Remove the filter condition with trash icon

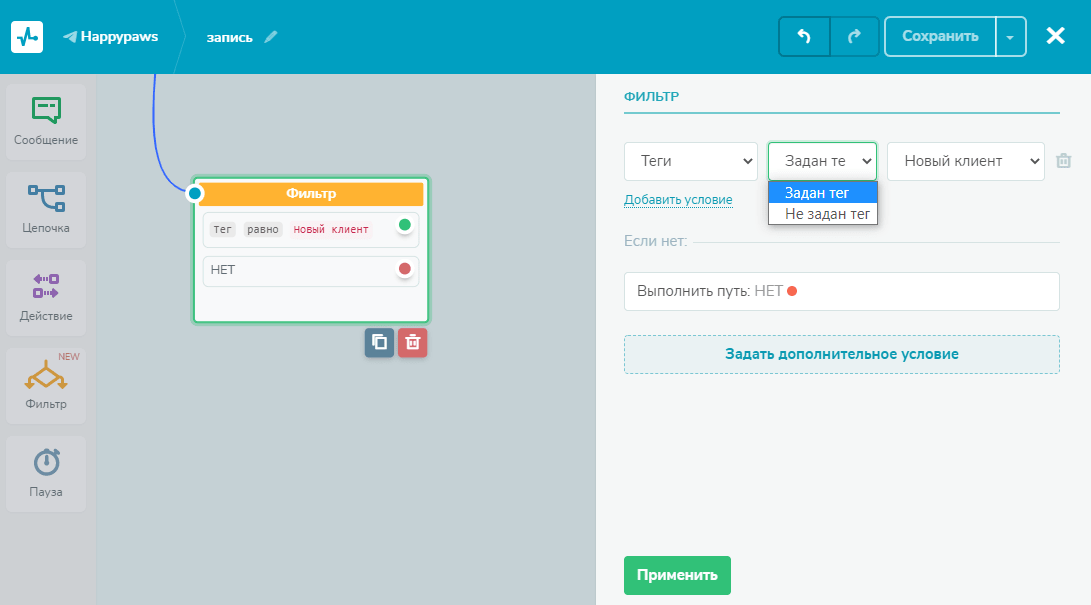coord(1064,161)
